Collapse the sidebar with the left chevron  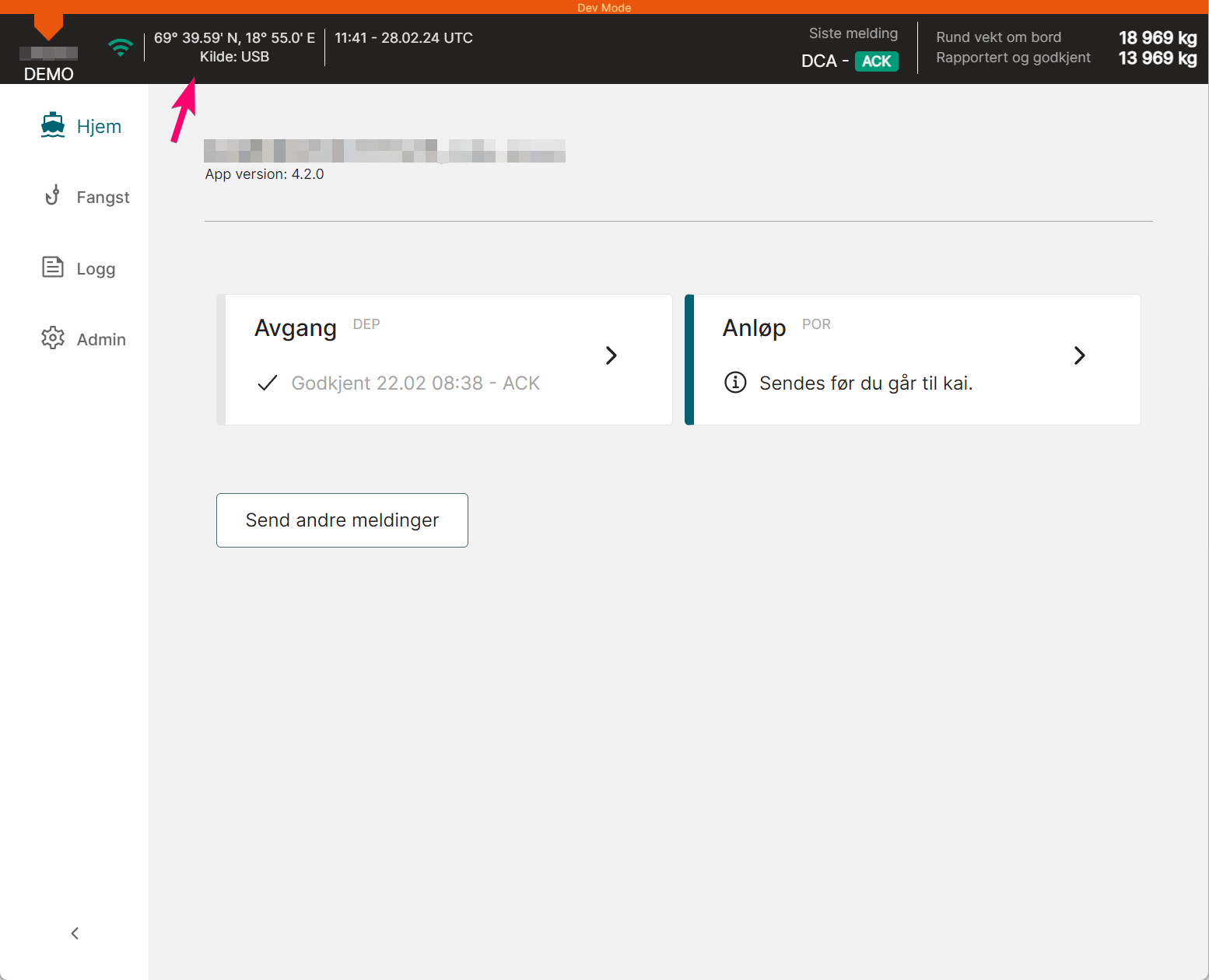click(x=75, y=933)
